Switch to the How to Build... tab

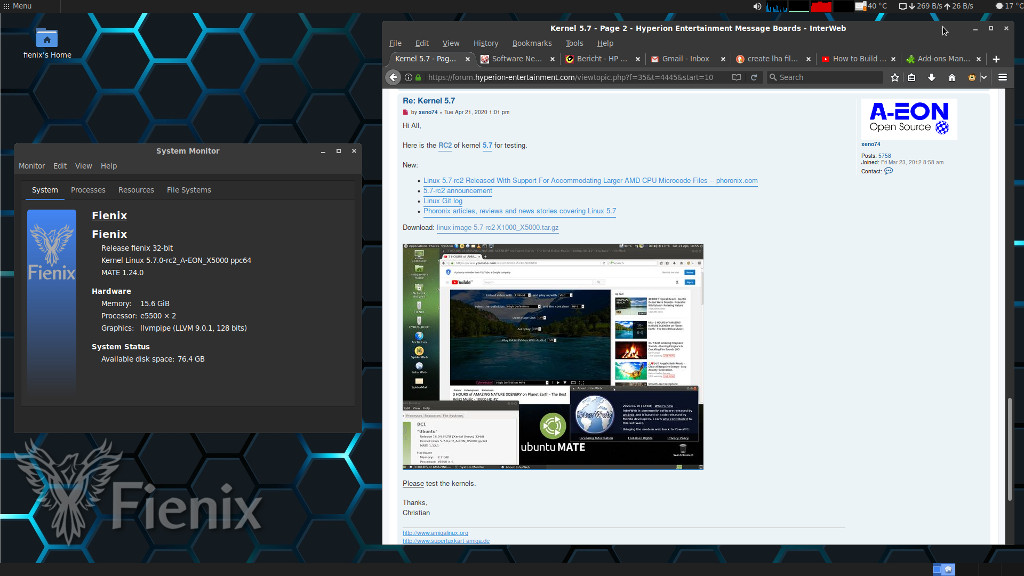tap(857, 59)
